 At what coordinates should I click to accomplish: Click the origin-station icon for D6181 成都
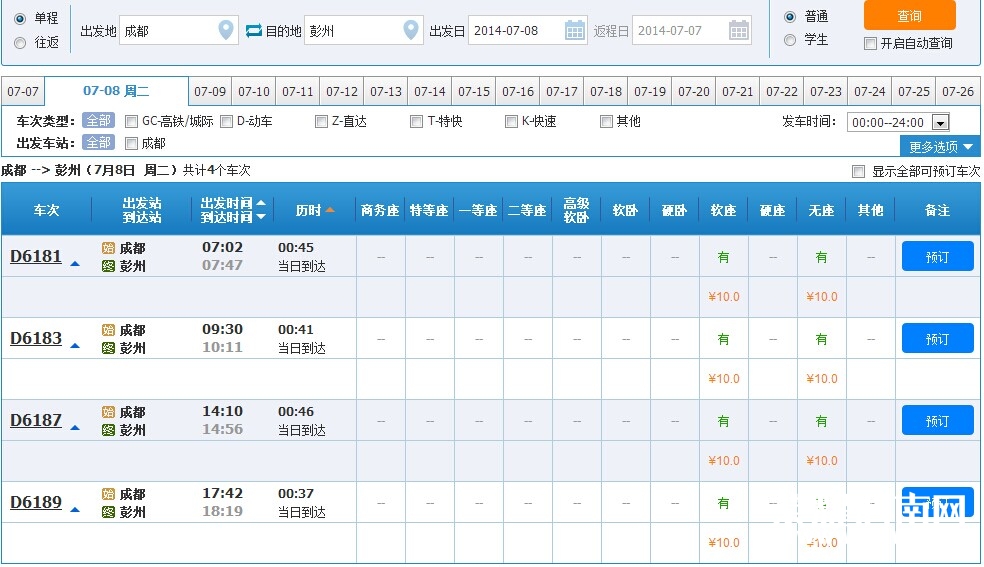(x=108, y=248)
